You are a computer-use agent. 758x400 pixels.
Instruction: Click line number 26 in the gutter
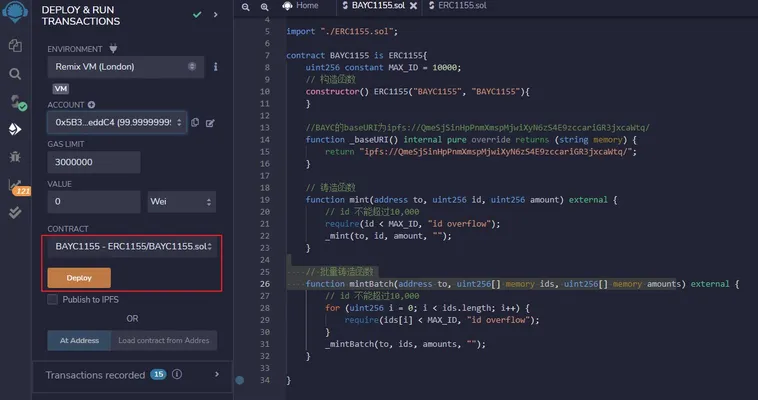click(x=264, y=284)
